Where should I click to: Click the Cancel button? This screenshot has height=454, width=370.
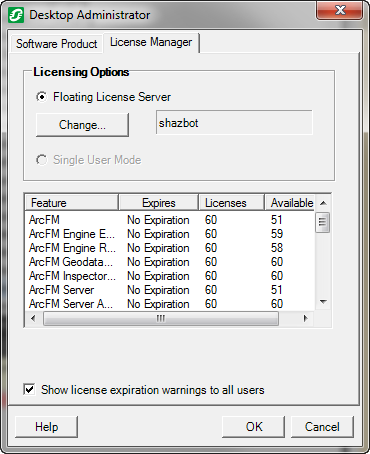coord(322,427)
